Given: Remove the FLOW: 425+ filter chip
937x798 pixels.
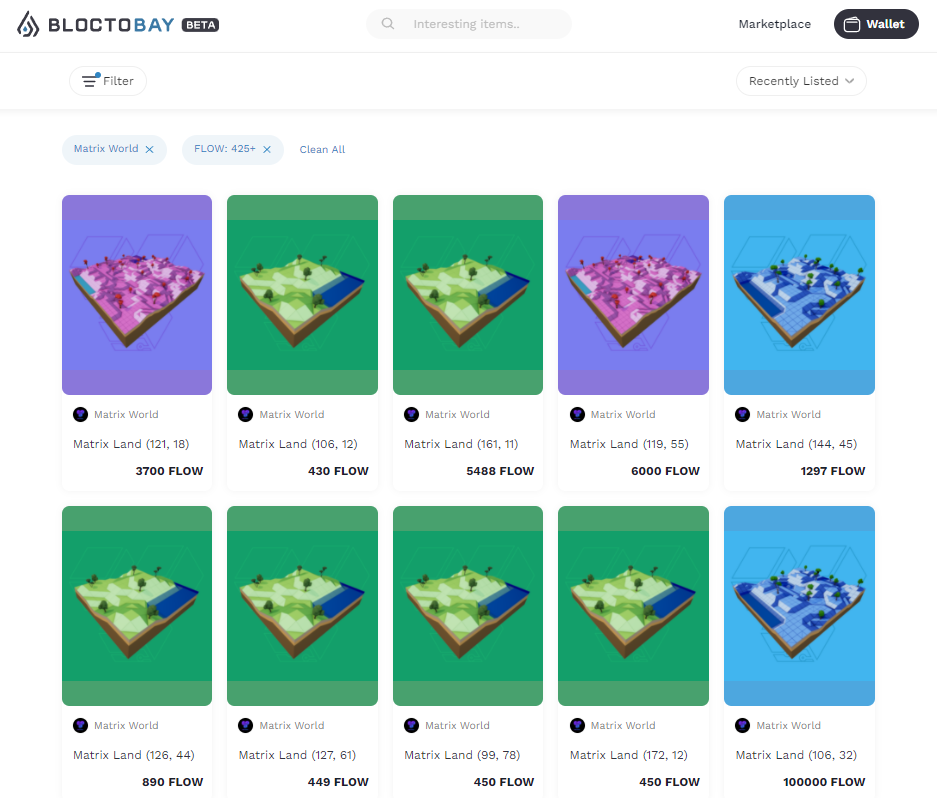Looking at the screenshot, I should tap(267, 149).
